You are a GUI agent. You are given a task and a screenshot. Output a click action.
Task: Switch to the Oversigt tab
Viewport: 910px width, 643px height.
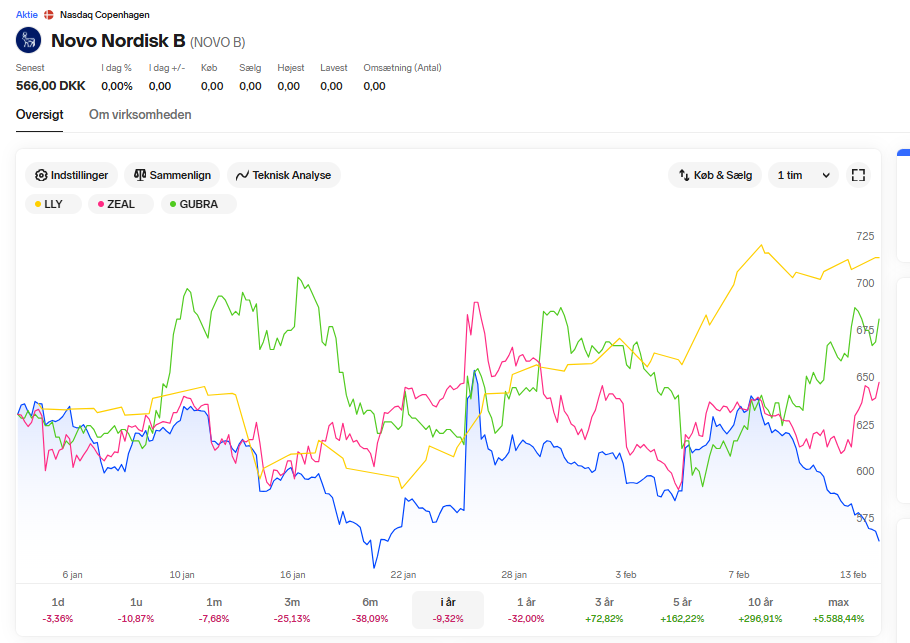[39, 114]
